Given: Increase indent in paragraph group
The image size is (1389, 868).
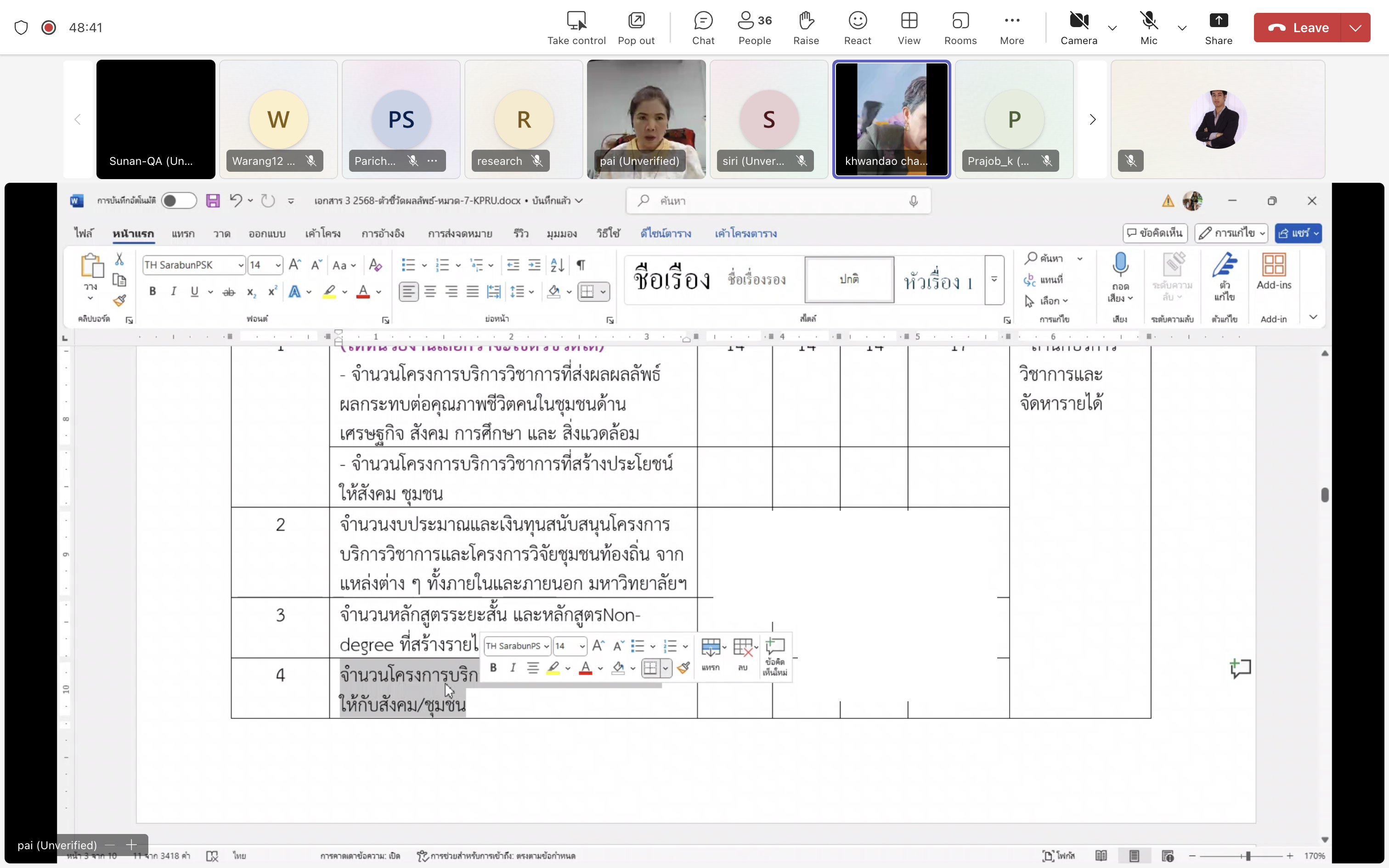Looking at the screenshot, I should point(534,265).
